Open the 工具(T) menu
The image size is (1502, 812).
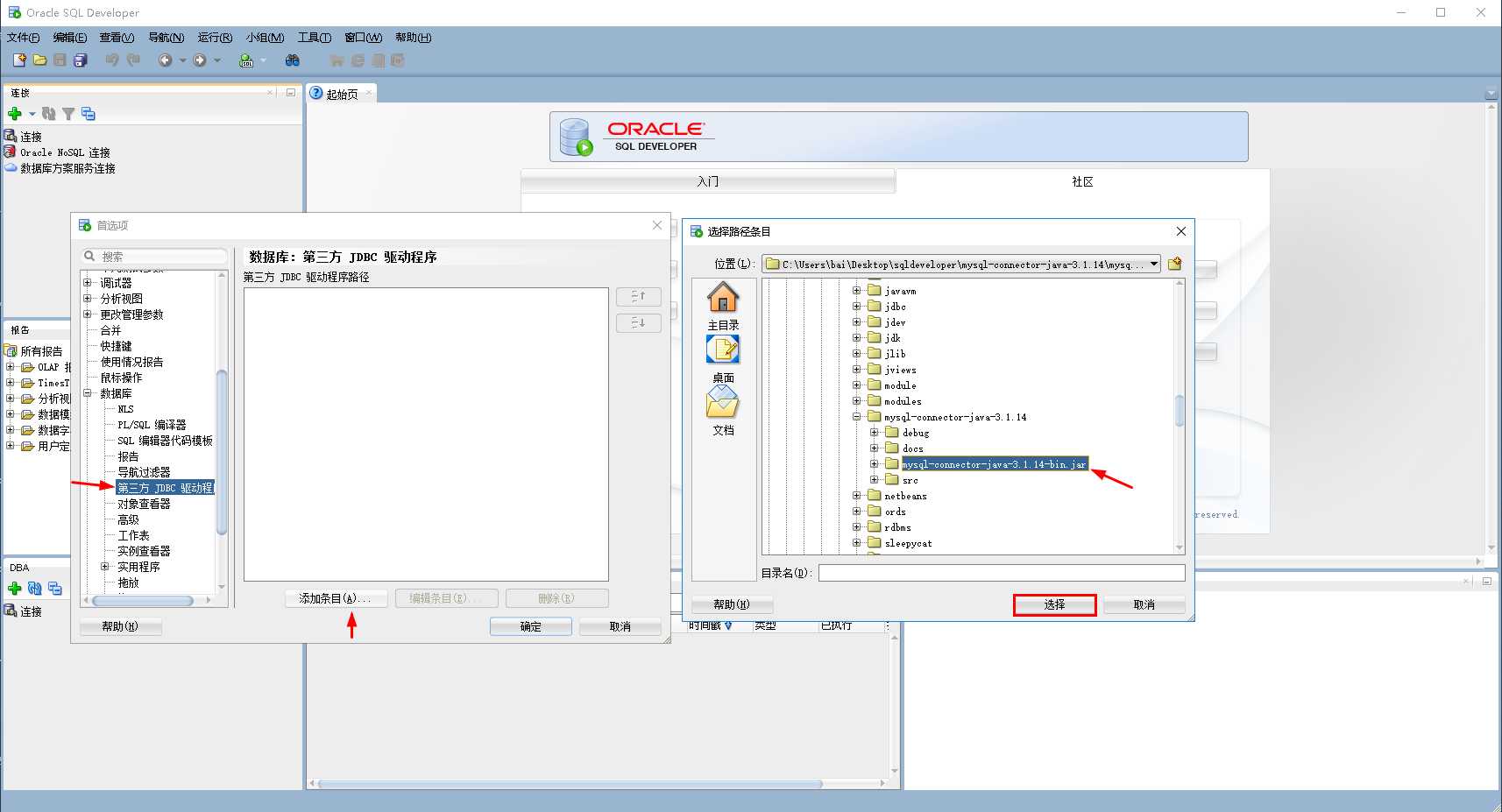[x=315, y=37]
